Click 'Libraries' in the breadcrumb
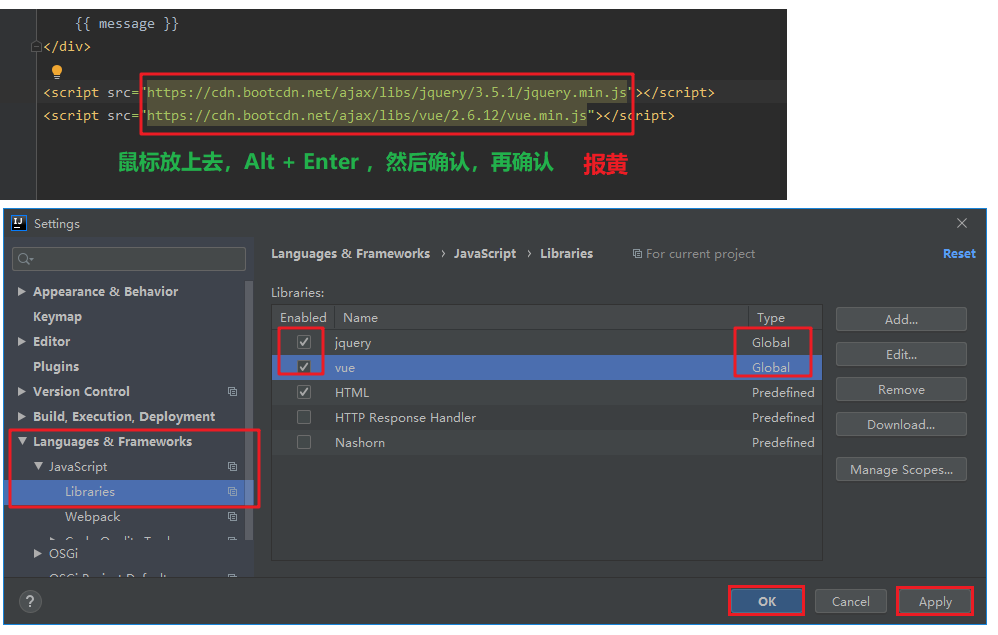Viewport: 998px width, 635px height. 566,254
